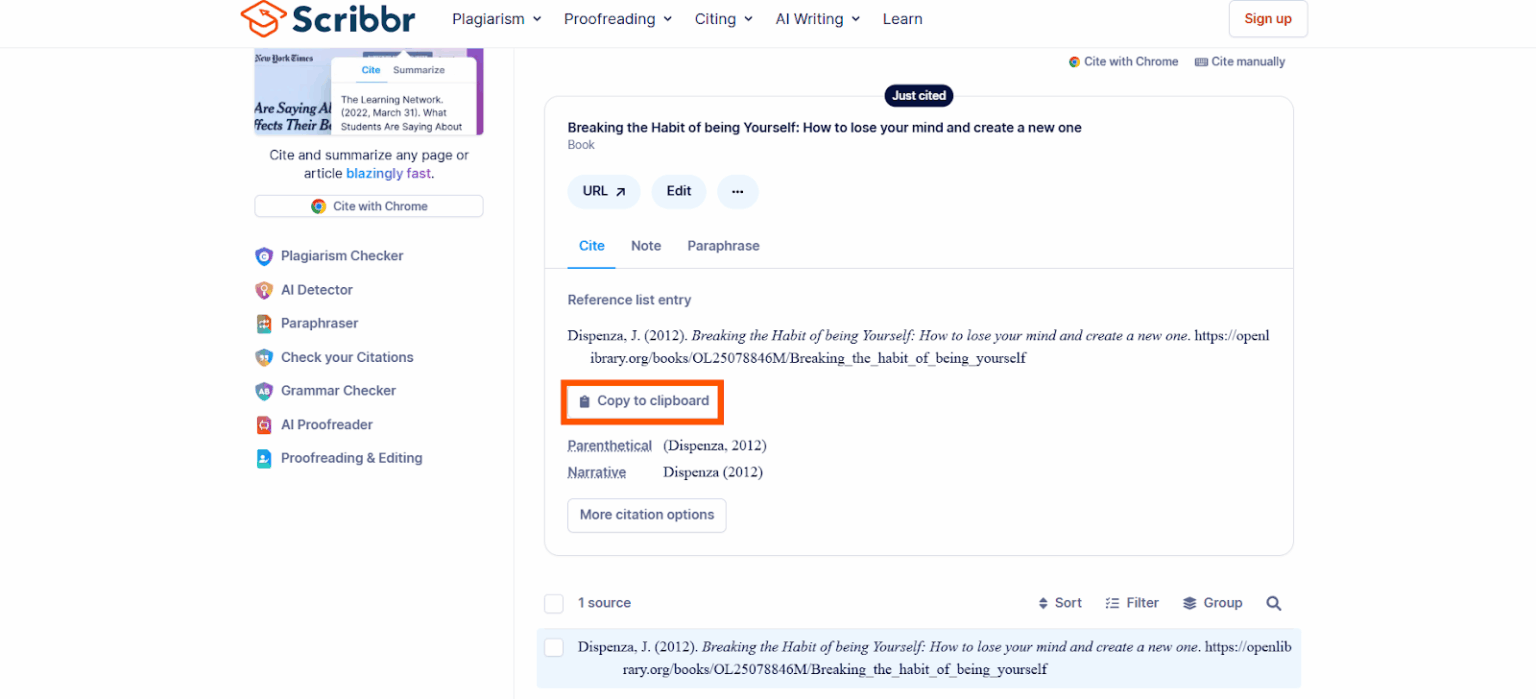Open the Plagiarism Checker tool
1536x699 pixels.
tap(342, 256)
